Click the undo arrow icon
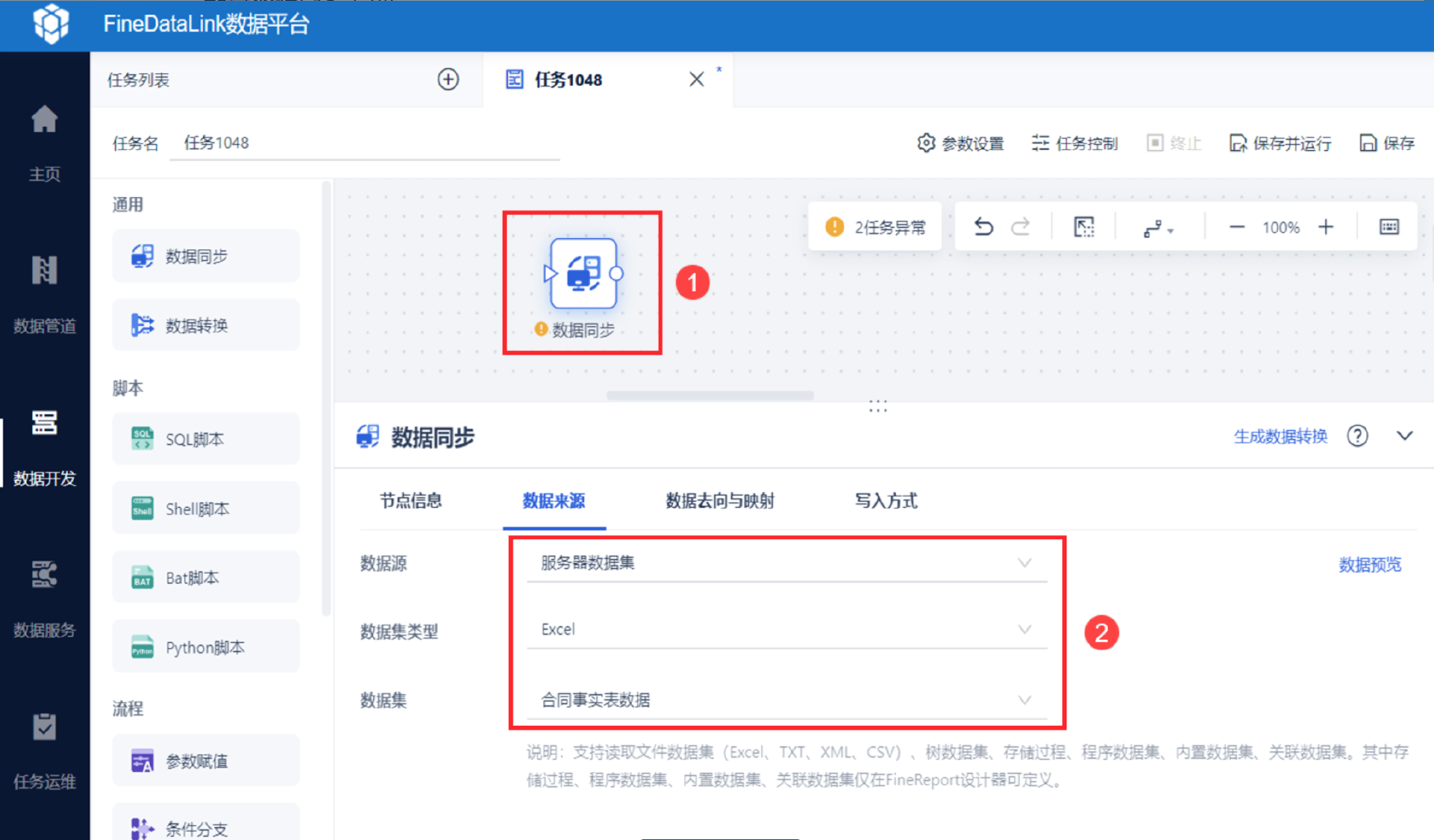 [x=984, y=227]
